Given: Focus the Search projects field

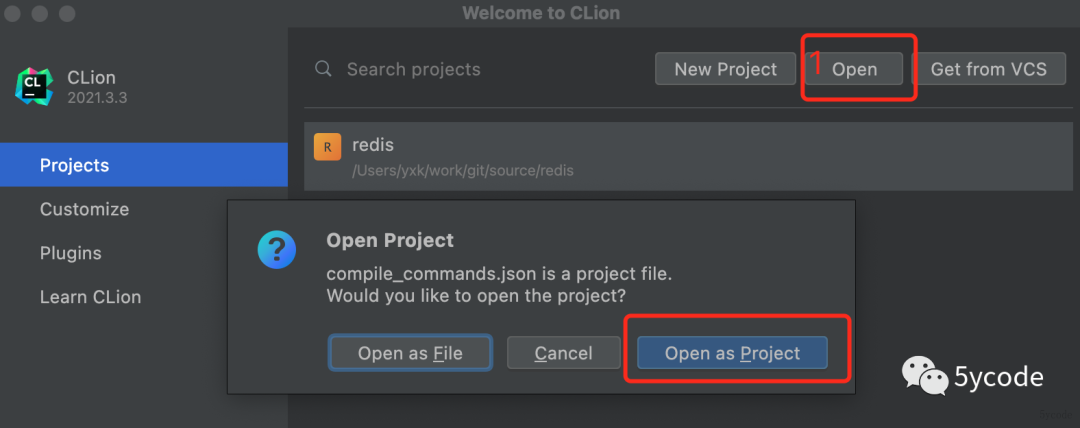Looking at the screenshot, I should tap(475, 69).
